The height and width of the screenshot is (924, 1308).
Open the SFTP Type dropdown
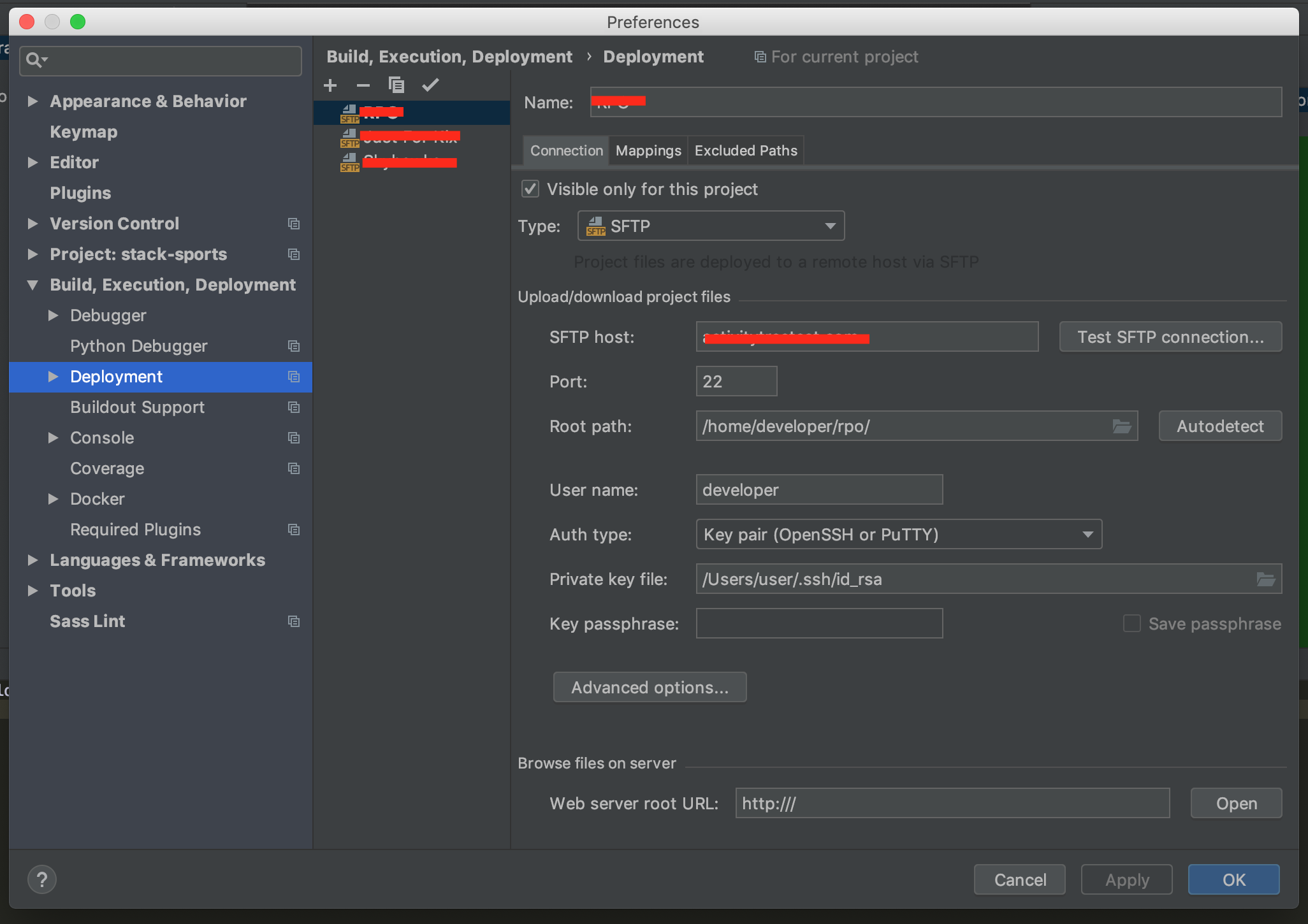(711, 226)
